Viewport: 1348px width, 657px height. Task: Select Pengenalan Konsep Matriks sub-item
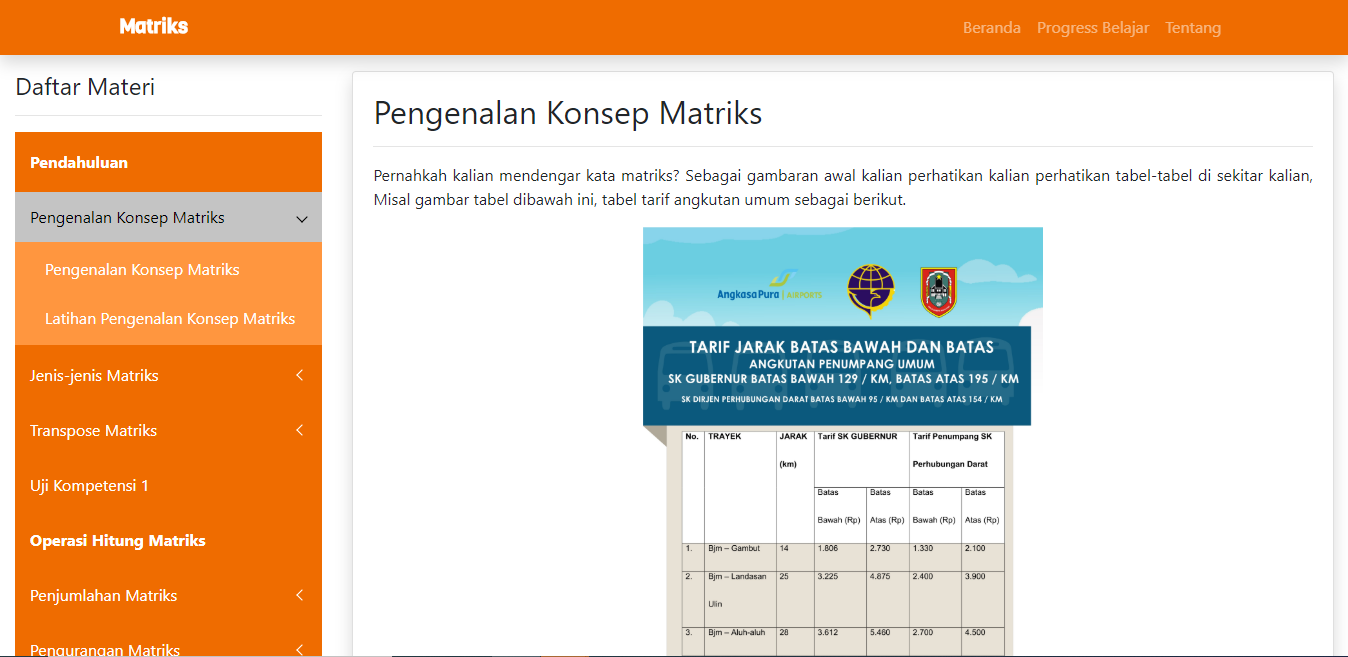(142, 270)
